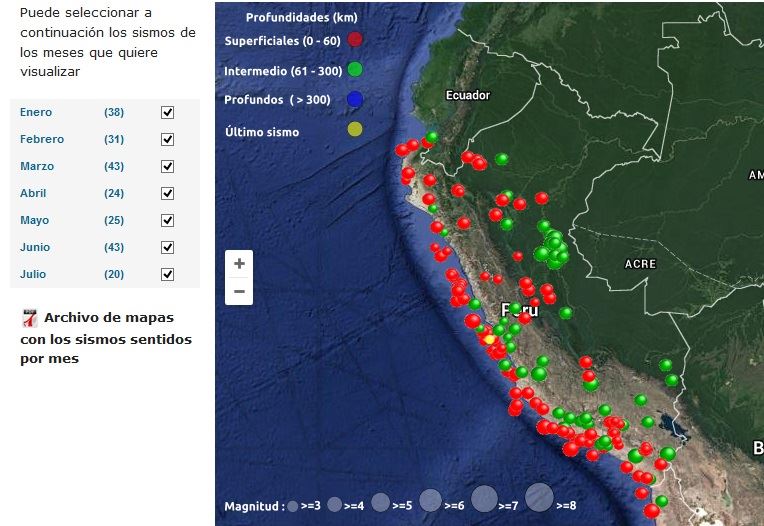Click the PDF calendar icon beside Archivo de mapas

pos(29,318)
